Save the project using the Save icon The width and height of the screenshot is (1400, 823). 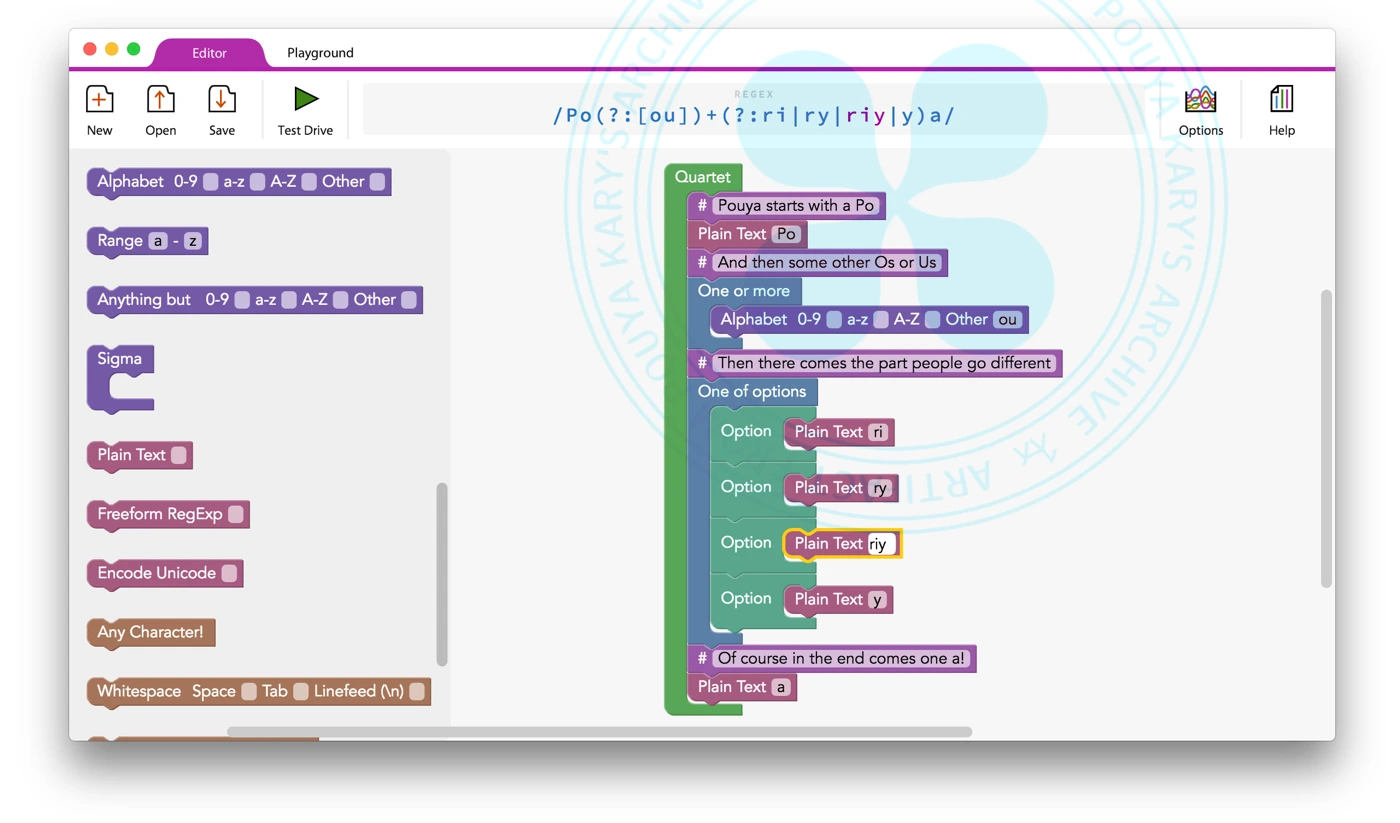221,100
